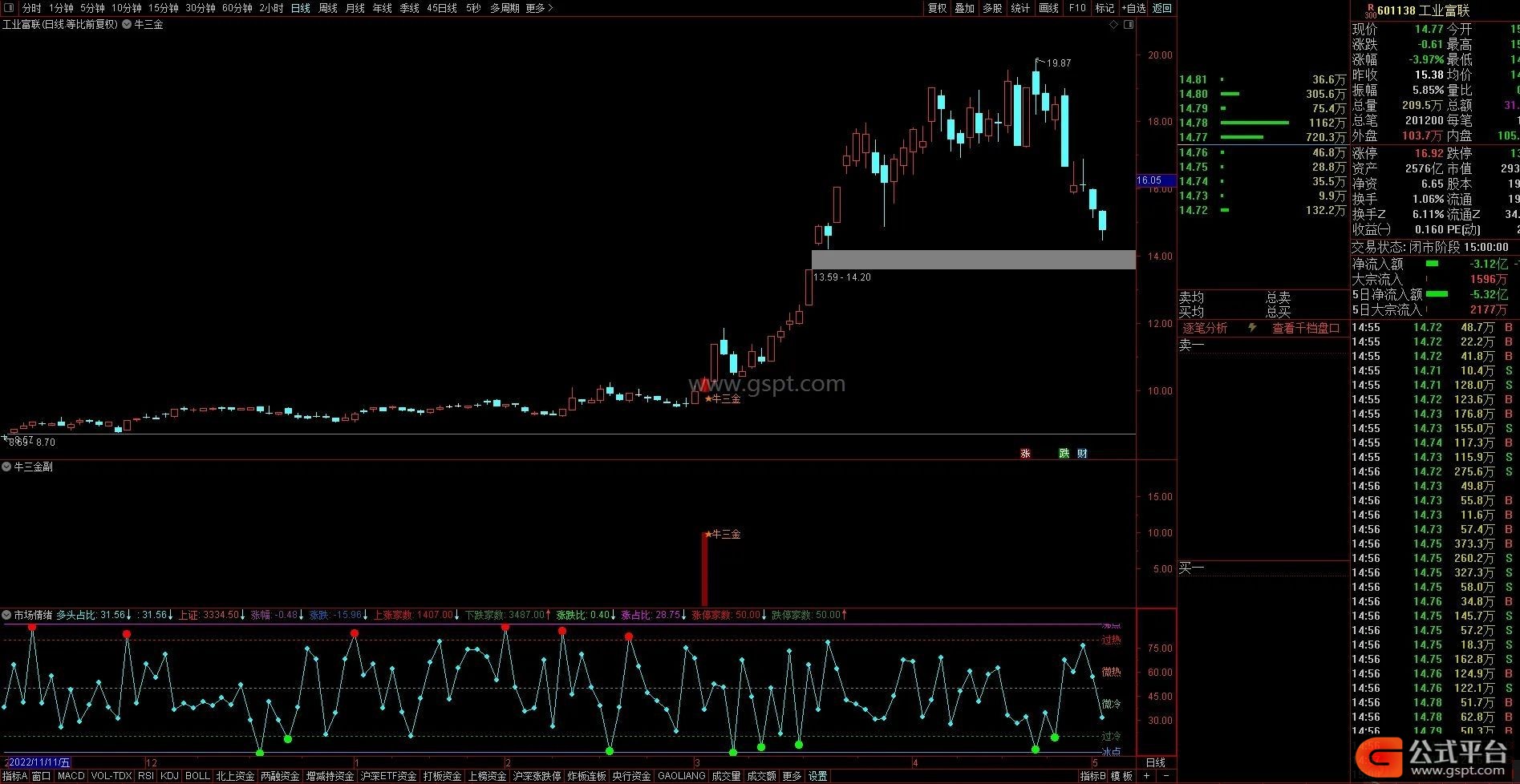Click the 牛三金 star signal on the candlestick chart

pos(723,398)
